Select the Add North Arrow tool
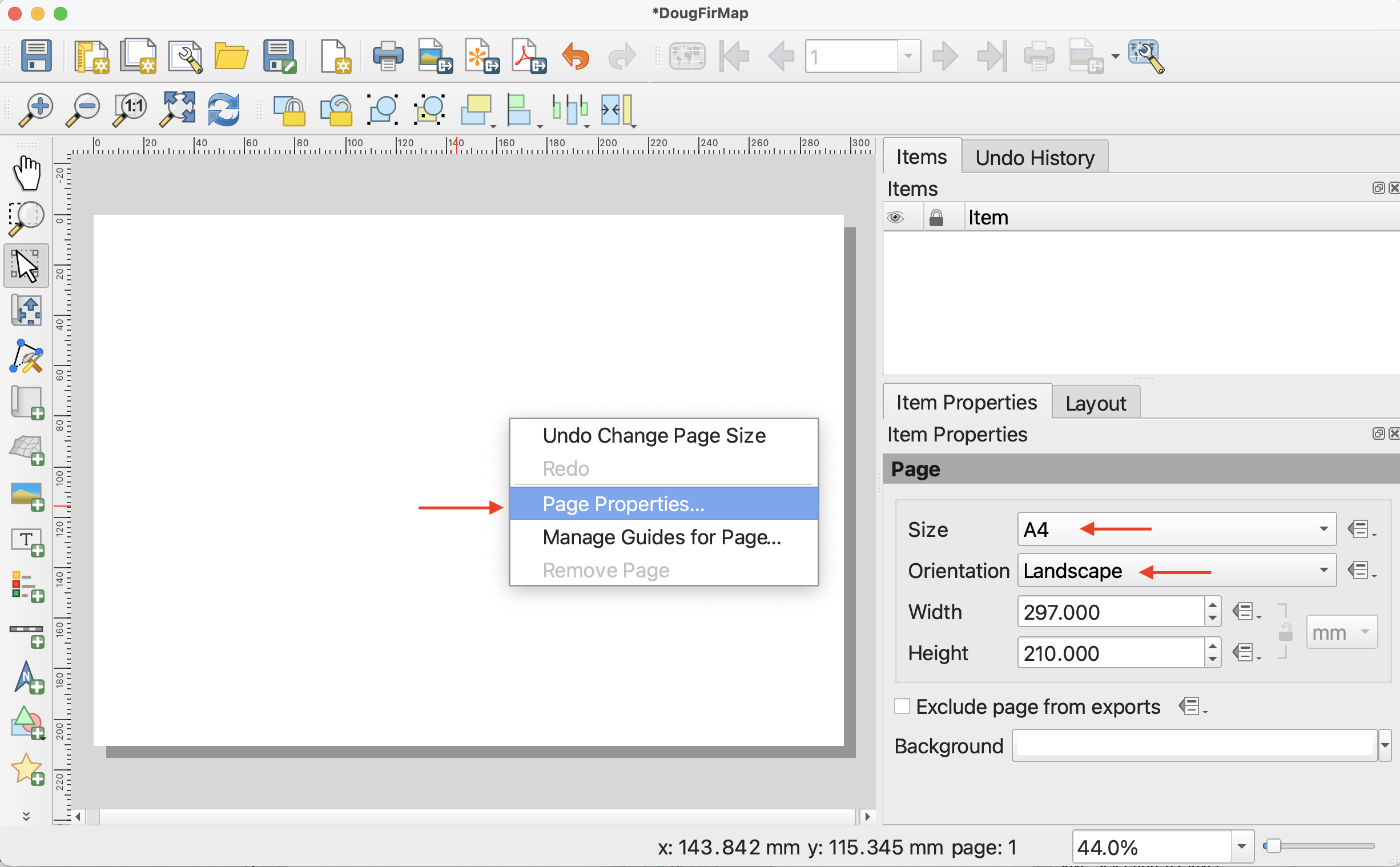Image resolution: width=1400 pixels, height=867 pixels. (26, 678)
